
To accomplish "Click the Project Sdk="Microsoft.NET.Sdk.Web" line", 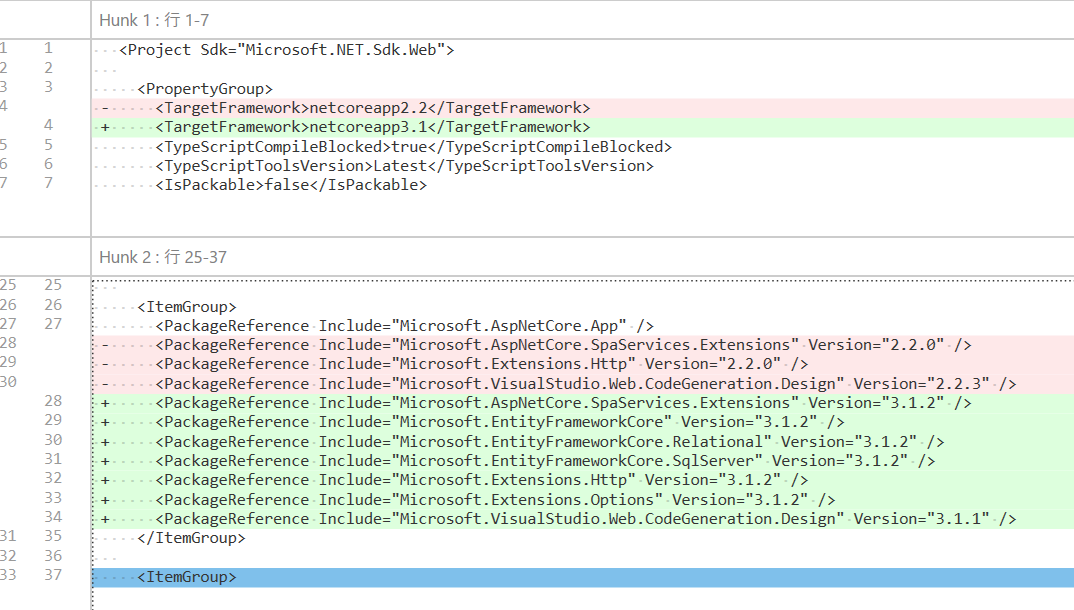I will pyautogui.click(x=286, y=50).
